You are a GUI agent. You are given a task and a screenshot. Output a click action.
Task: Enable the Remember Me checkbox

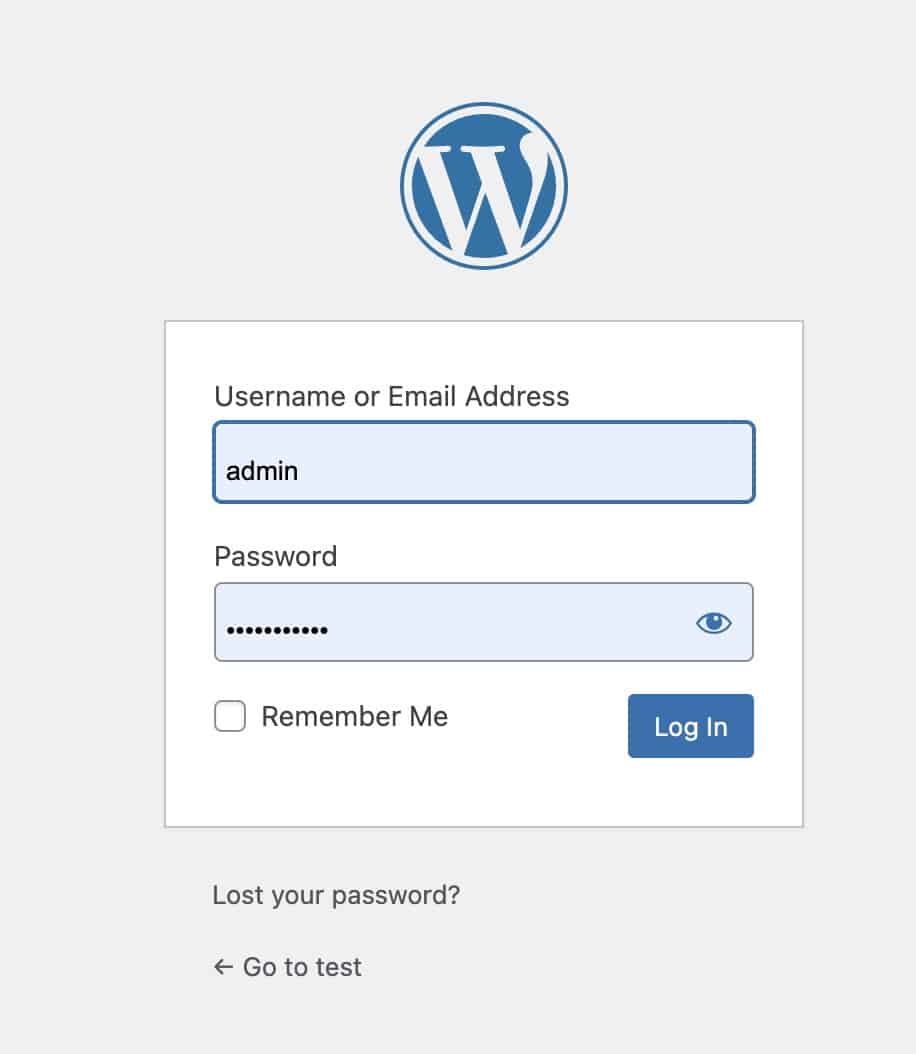(229, 716)
